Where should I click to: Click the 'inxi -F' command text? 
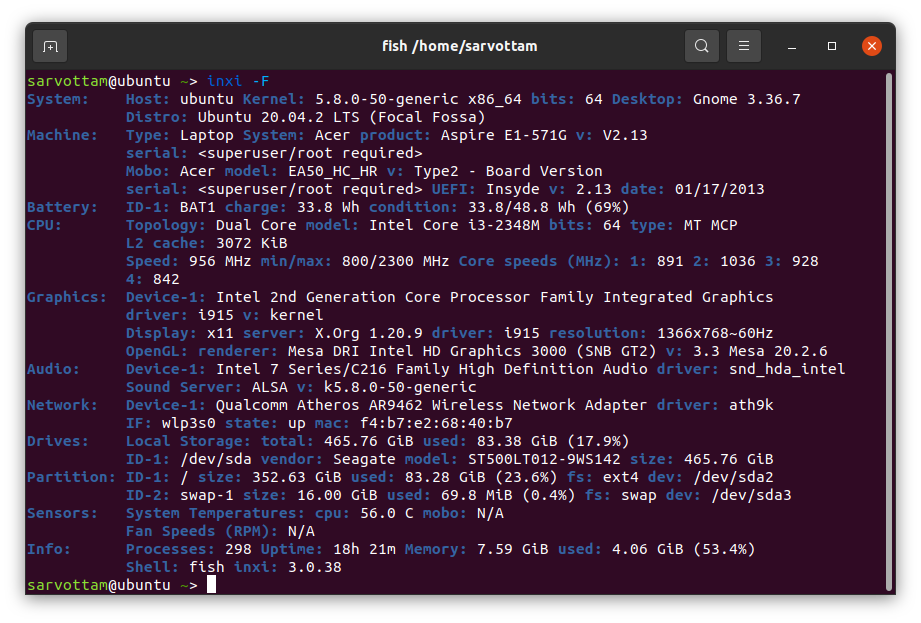[239, 81]
